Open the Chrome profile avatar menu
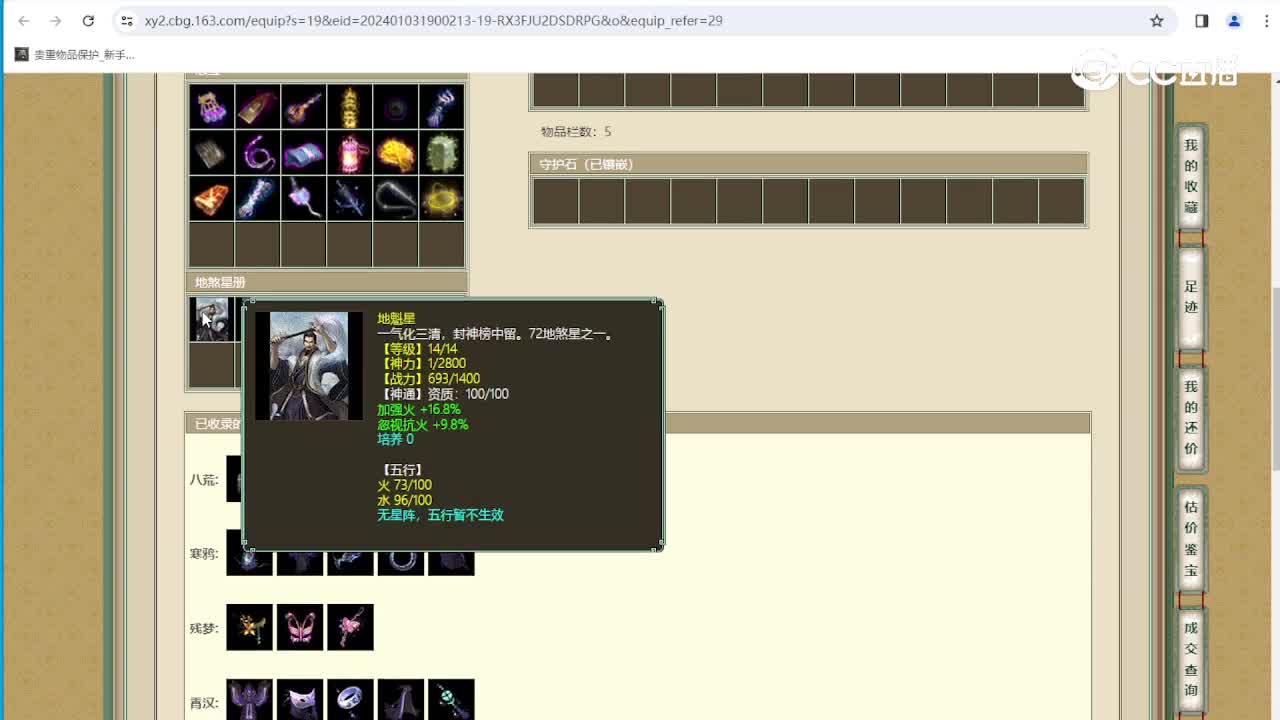The height and width of the screenshot is (720, 1280). (x=1234, y=20)
